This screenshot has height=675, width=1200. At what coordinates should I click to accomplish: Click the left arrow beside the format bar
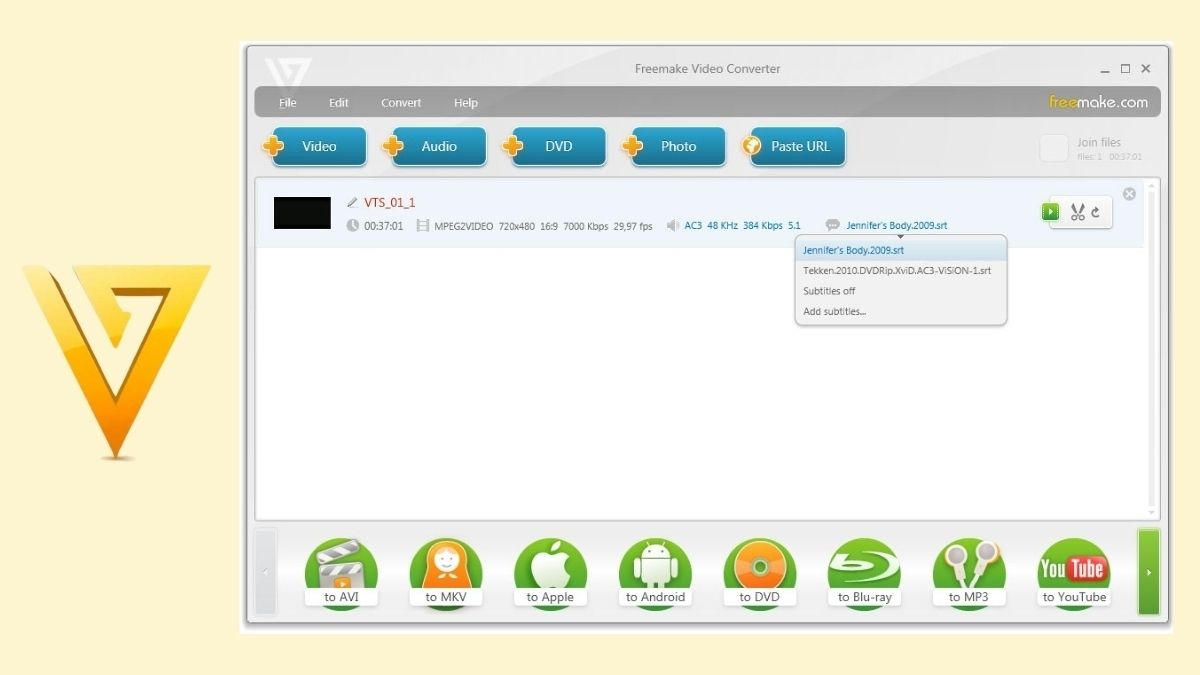265,572
